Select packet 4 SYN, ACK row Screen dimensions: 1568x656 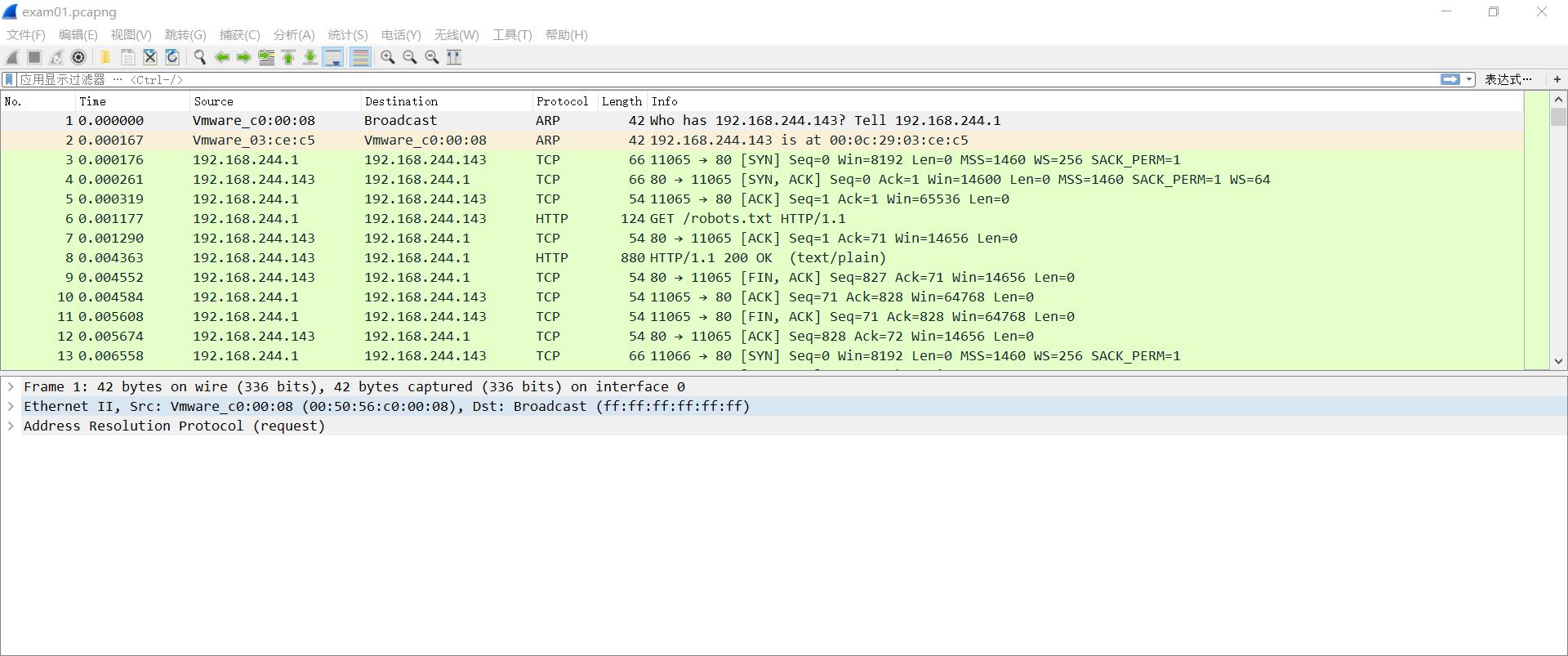click(x=762, y=179)
